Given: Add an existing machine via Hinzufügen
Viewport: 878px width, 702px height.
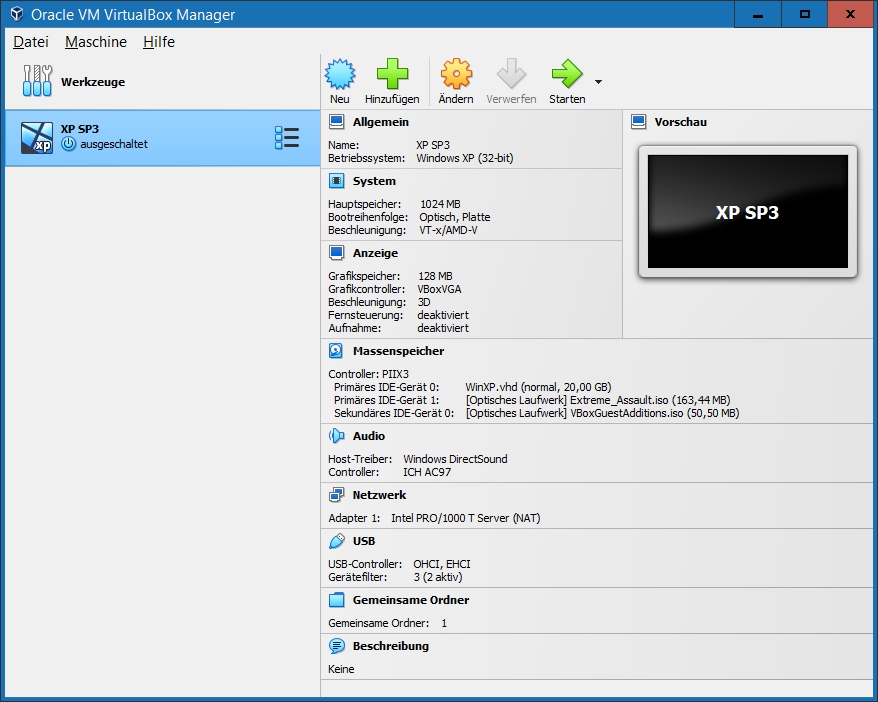Looking at the screenshot, I should (392, 79).
